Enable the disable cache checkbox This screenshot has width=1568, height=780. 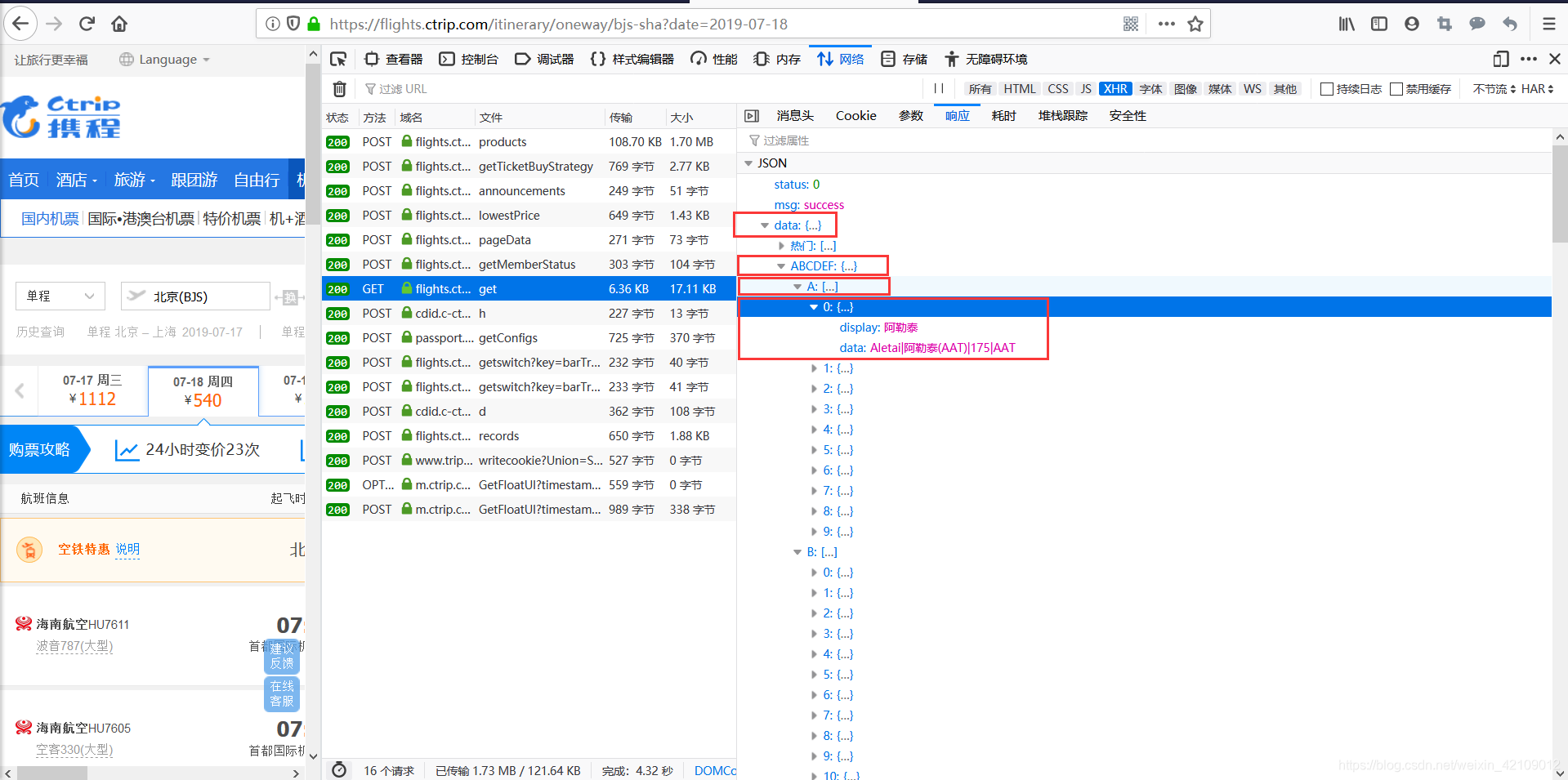pos(1396,89)
